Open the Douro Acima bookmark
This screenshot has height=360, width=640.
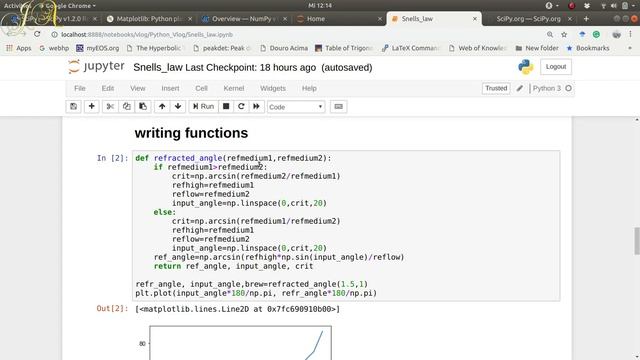click(x=284, y=48)
